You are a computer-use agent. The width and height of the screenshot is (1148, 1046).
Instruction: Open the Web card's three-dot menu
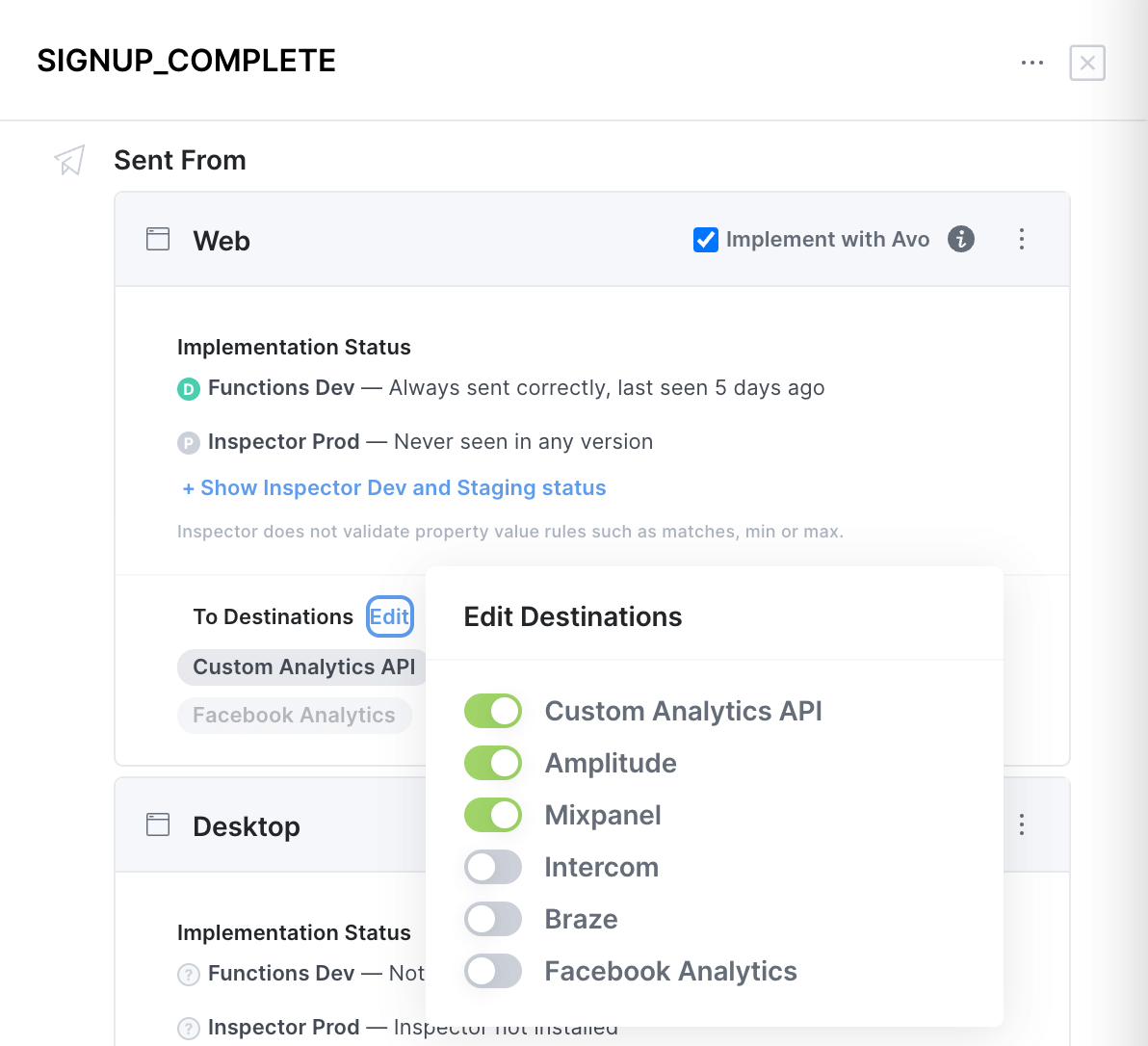1022,239
